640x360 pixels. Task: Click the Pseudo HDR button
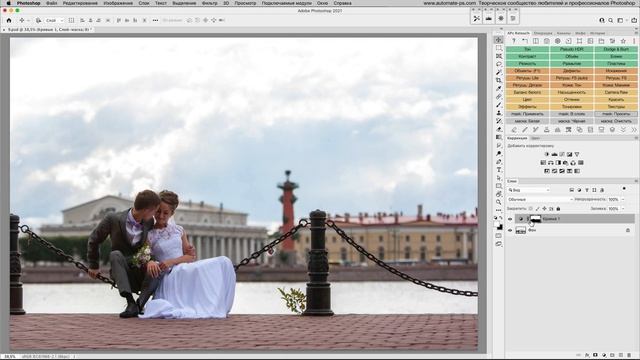tap(572, 49)
